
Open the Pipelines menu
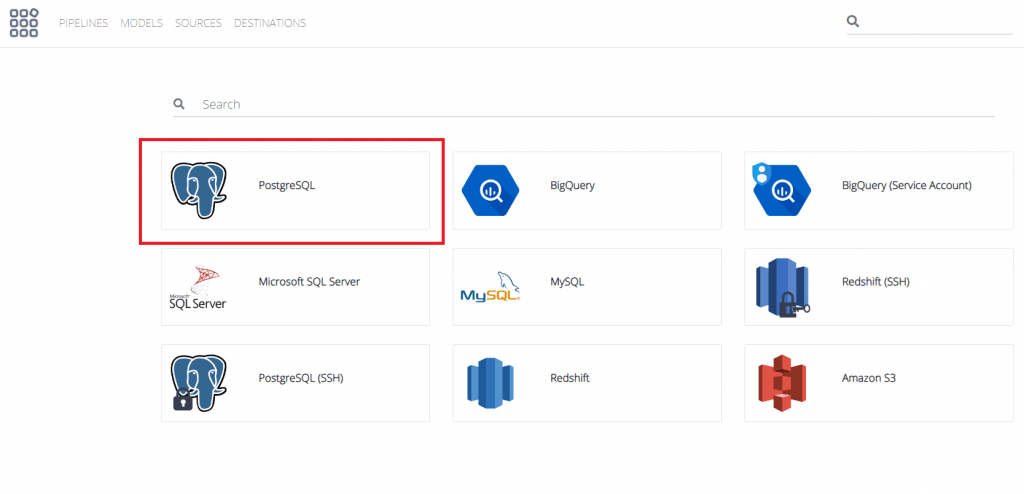coord(83,23)
